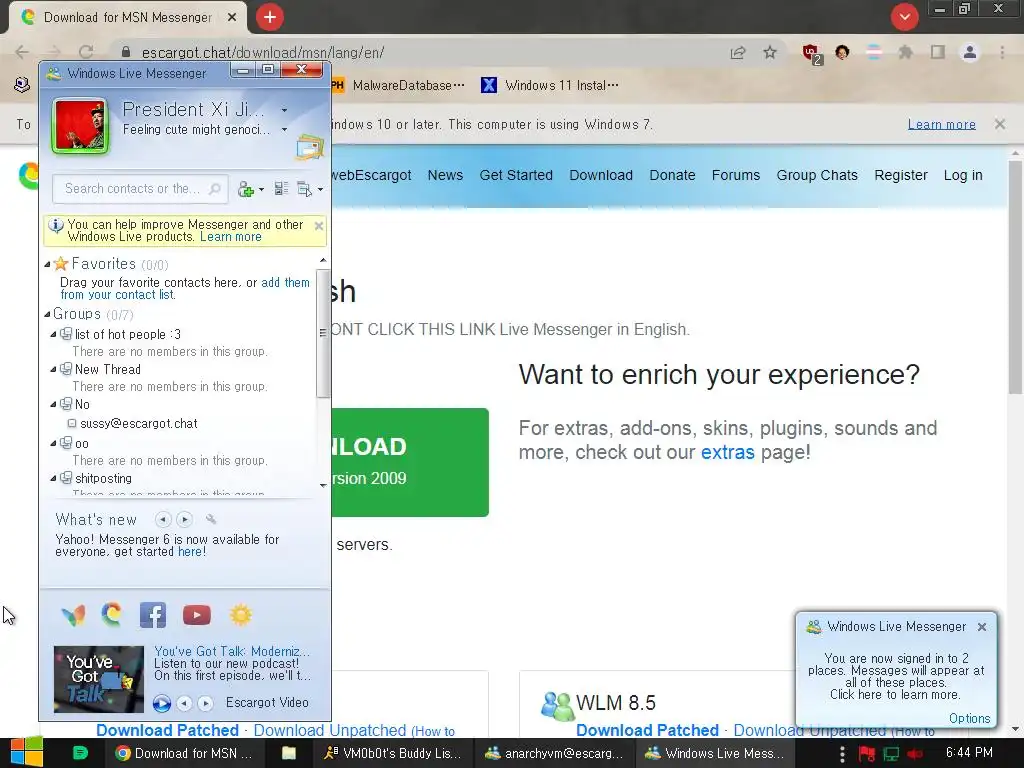Click the Register nav item
This screenshot has height=768, width=1024.
pos(901,175)
